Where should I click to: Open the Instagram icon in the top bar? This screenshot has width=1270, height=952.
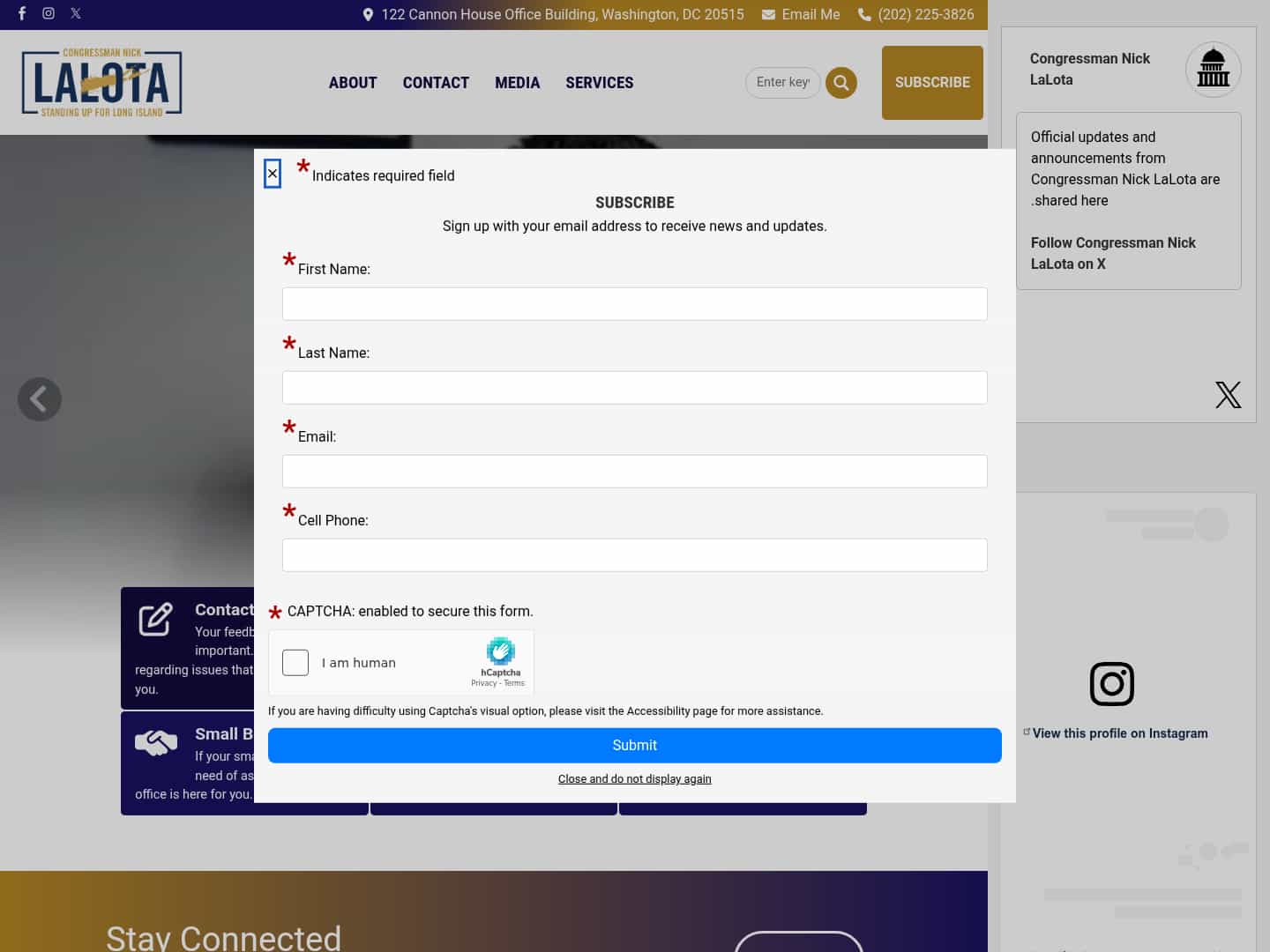tap(49, 14)
